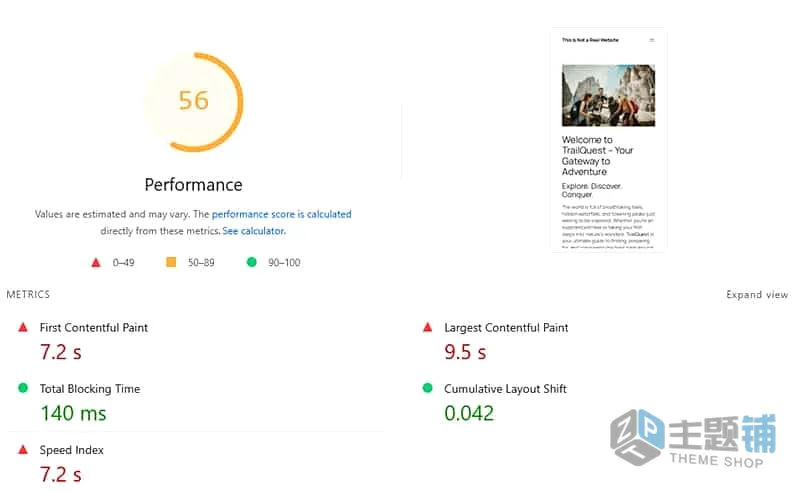Click the red triangle 0–49 legend icon

click(x=95, y=263)
